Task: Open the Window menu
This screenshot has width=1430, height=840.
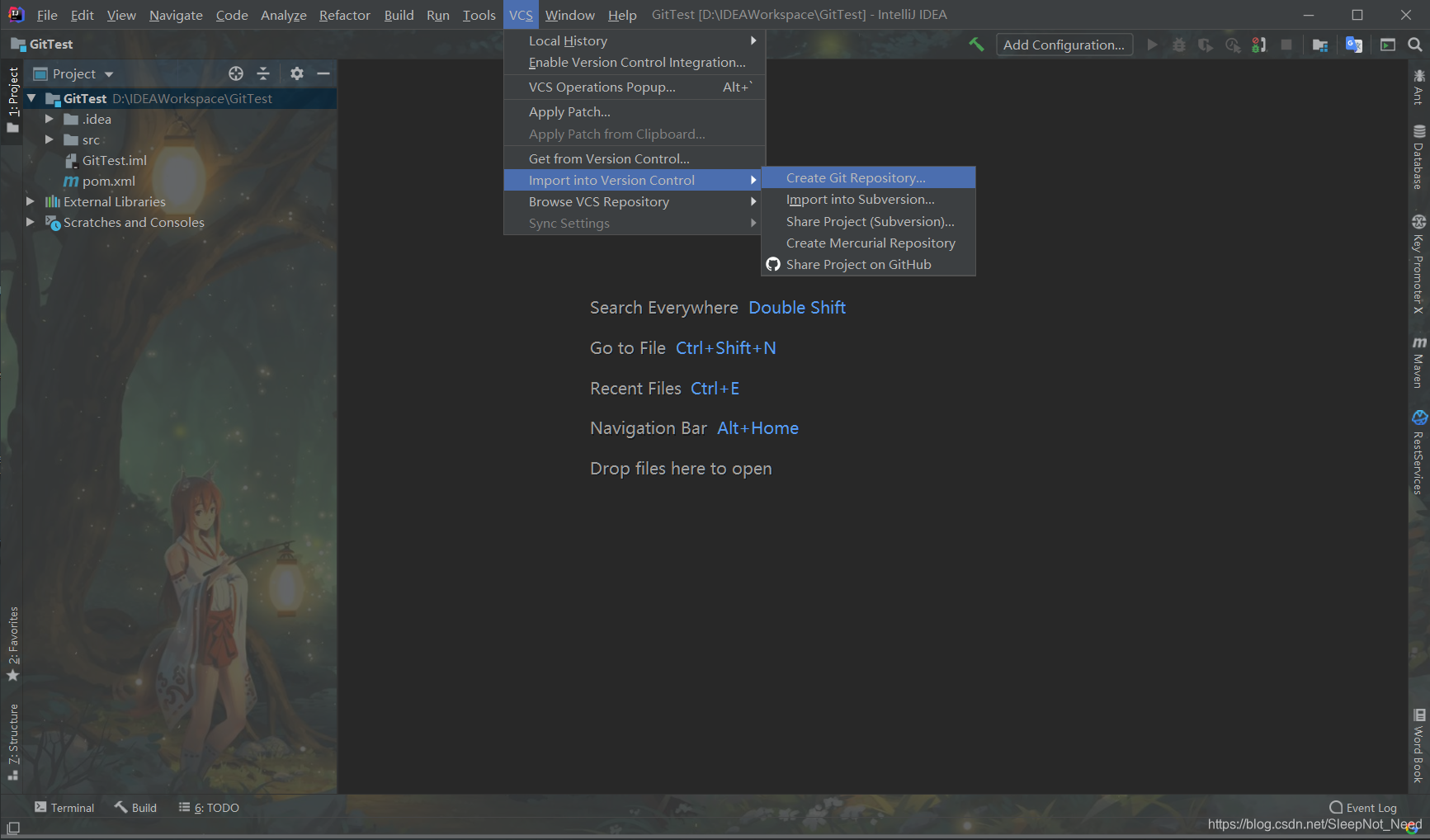Action: coord(569,15)
